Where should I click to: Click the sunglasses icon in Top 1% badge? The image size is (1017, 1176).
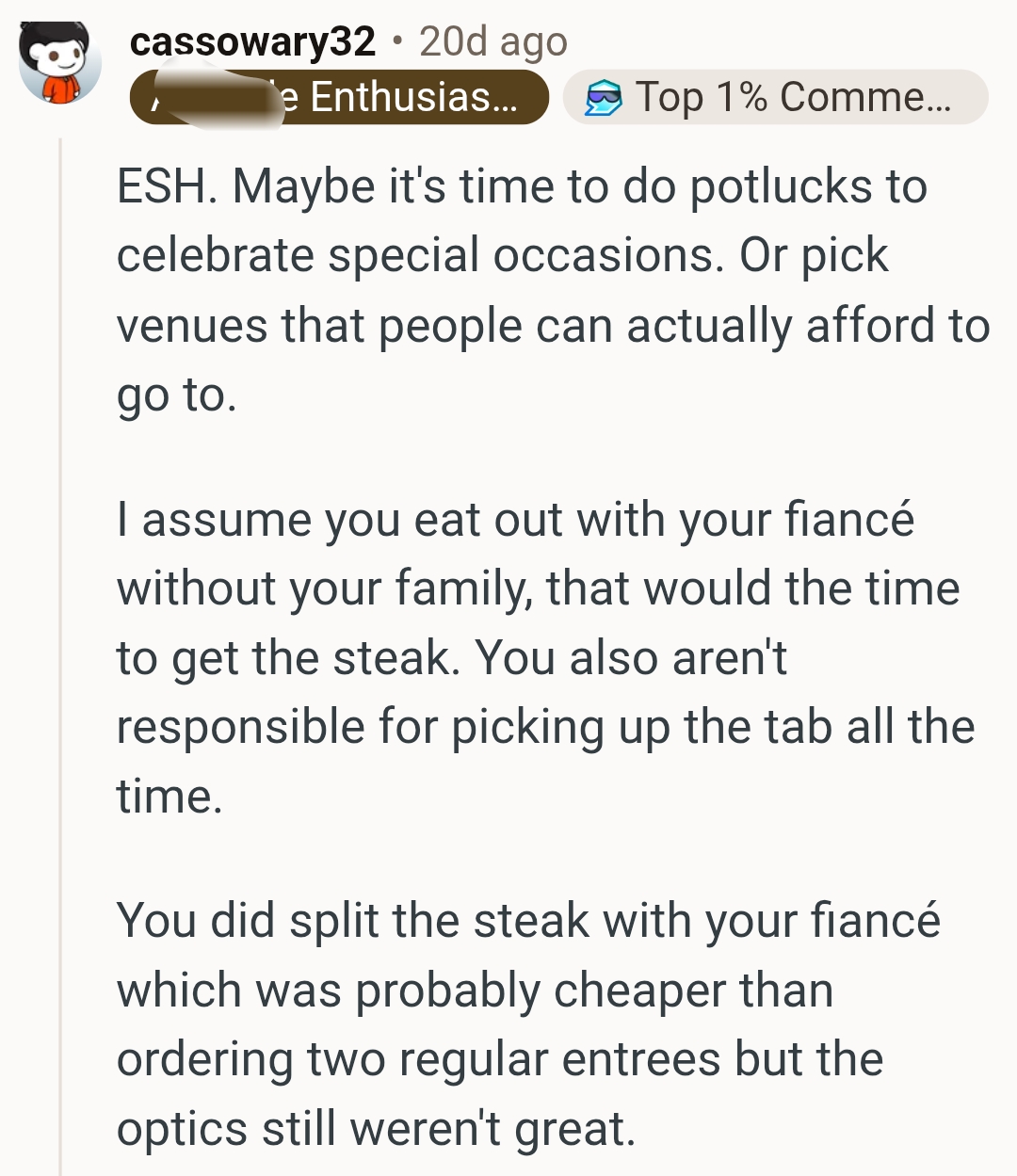(603, 98)
